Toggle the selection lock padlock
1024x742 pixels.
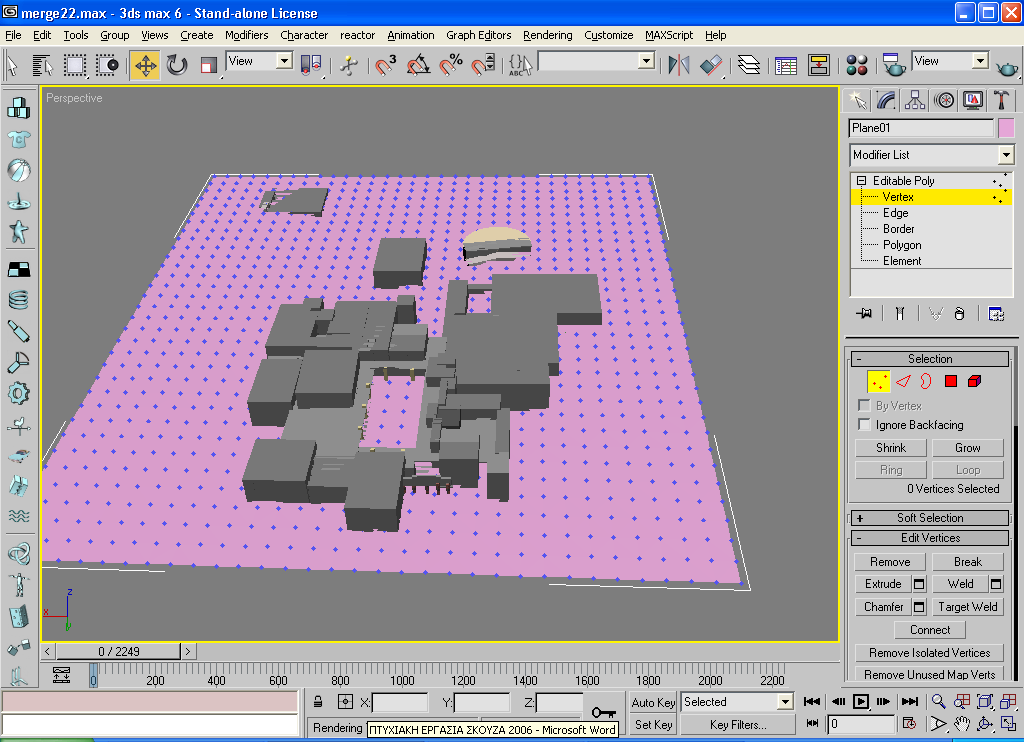[x=318, y=702]
